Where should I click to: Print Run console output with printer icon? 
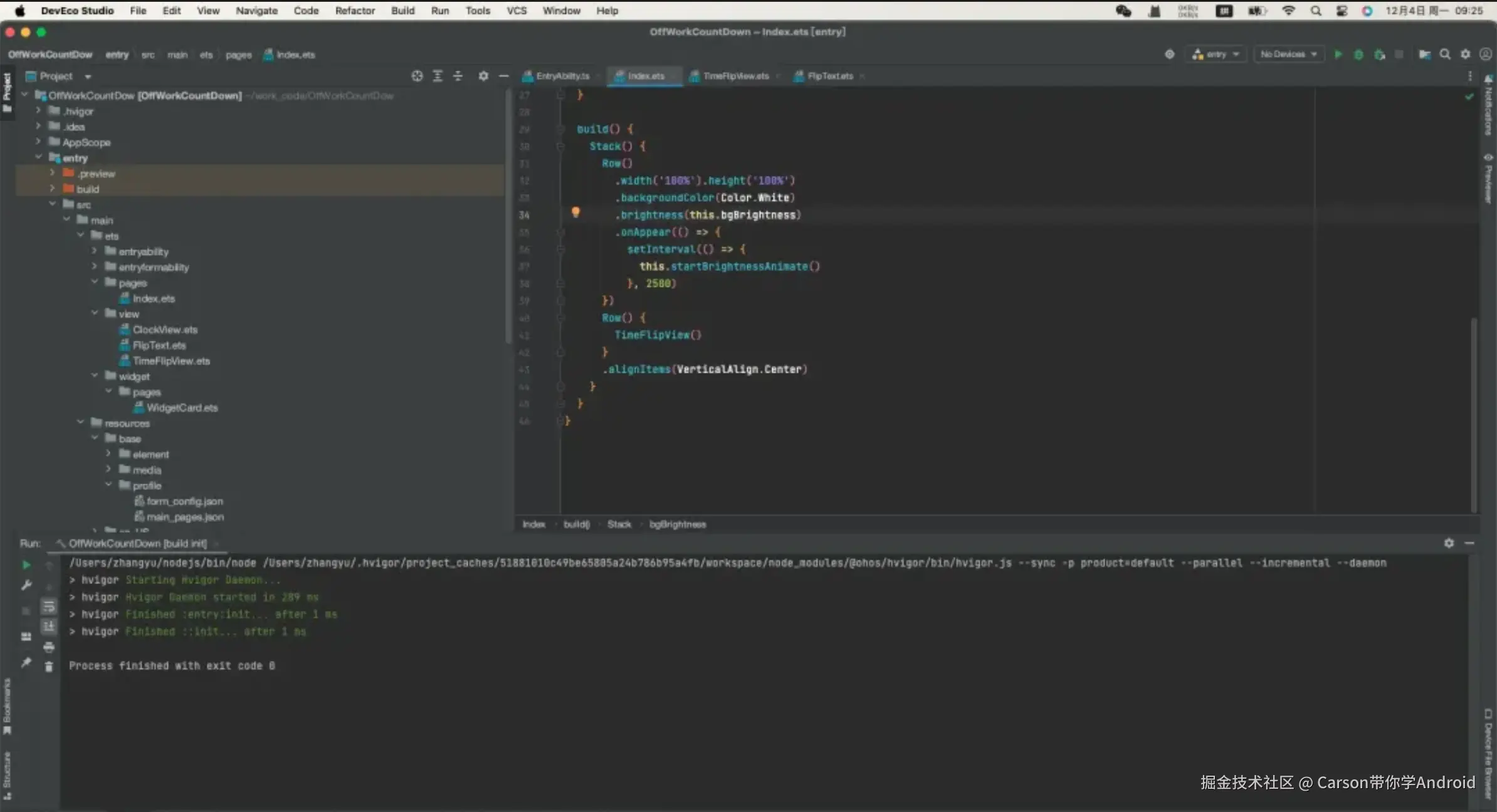pos(49,647)
